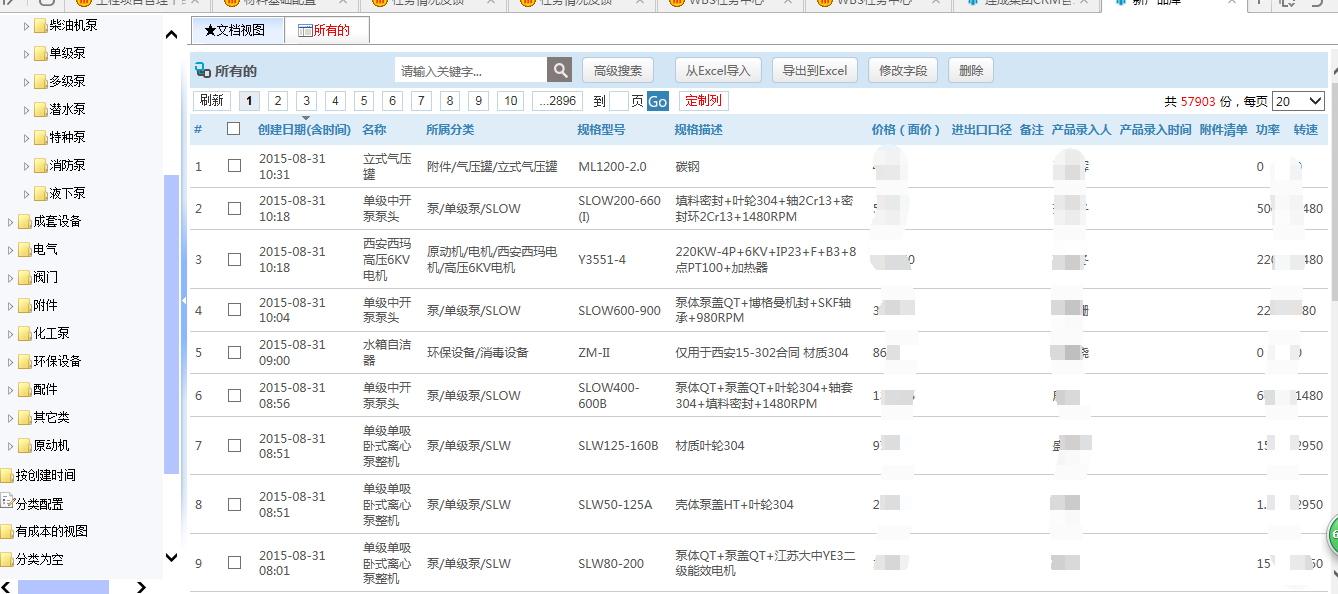Image resolution: width=1338 pixels, height=594 pixels.
Task: Open the 定制列 customize columns link
Action: 704,101
